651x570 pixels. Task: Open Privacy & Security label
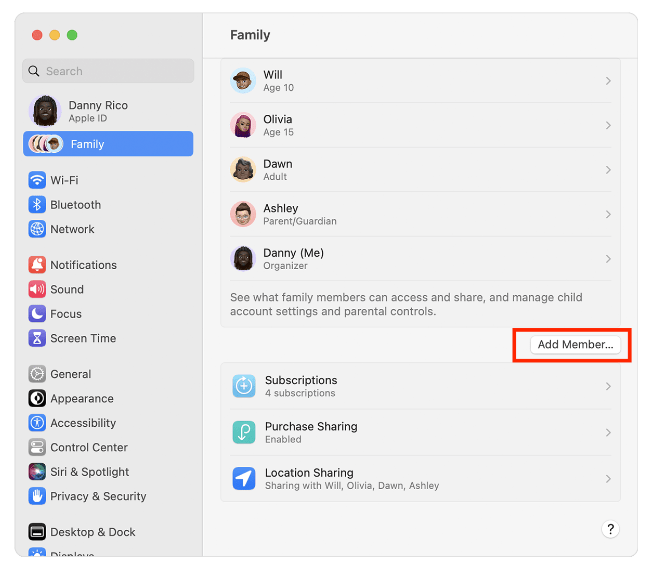point(98,497)
